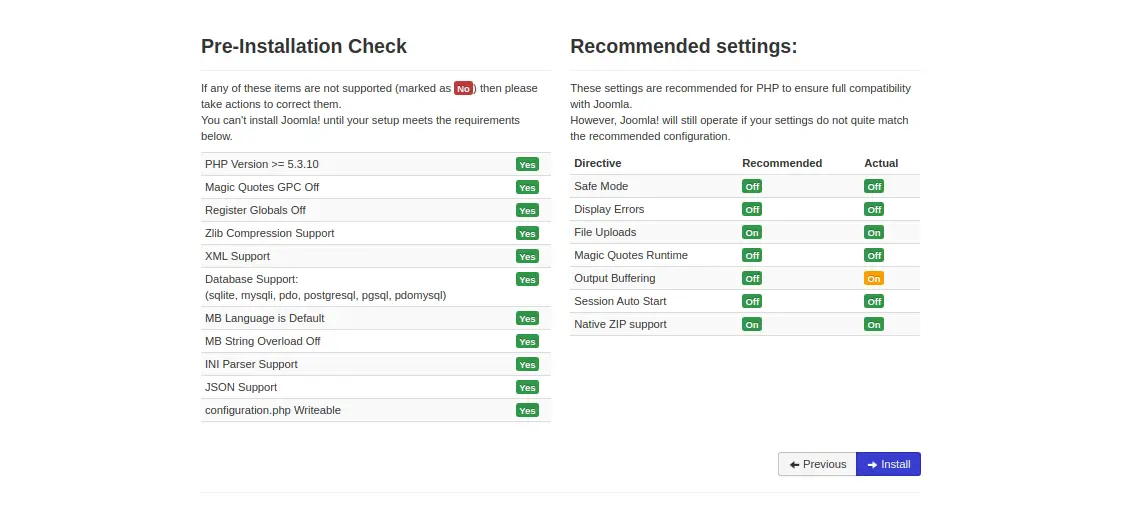Click Yes badge for INI Parser Support
The height and width of the screenshot is (509, 1136).
click(x=527, y=364)
